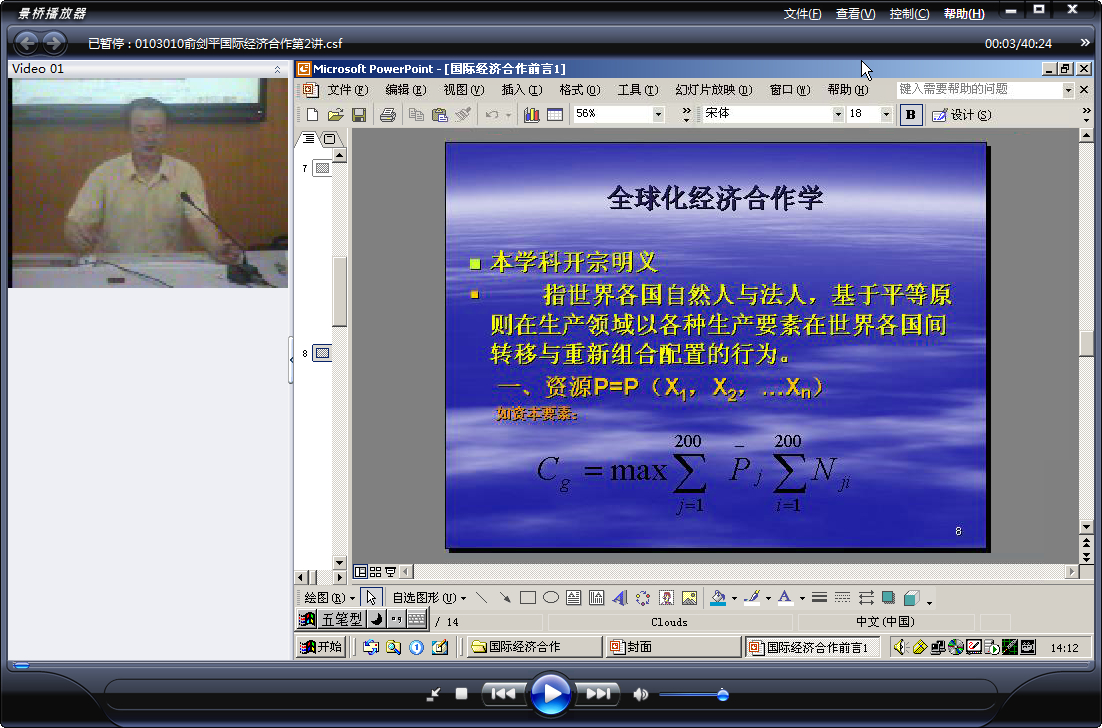Select the Arrow drawing tool

(x=505, y=598)
